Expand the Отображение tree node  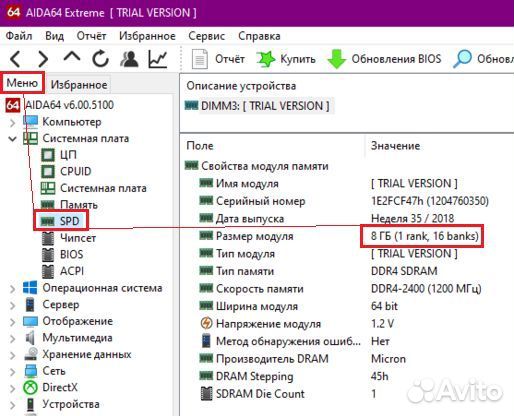[13, 322]
